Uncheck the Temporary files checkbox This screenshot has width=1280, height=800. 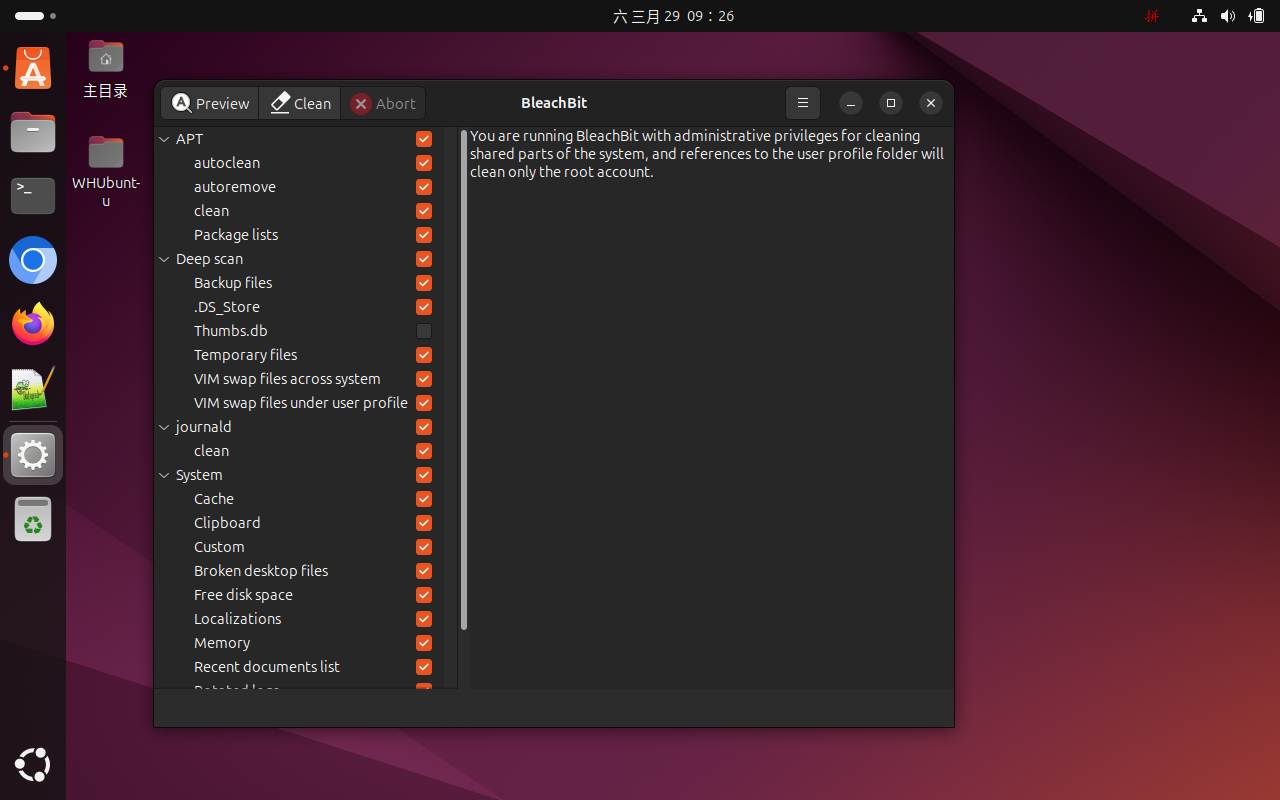click(x=424, y=355)
